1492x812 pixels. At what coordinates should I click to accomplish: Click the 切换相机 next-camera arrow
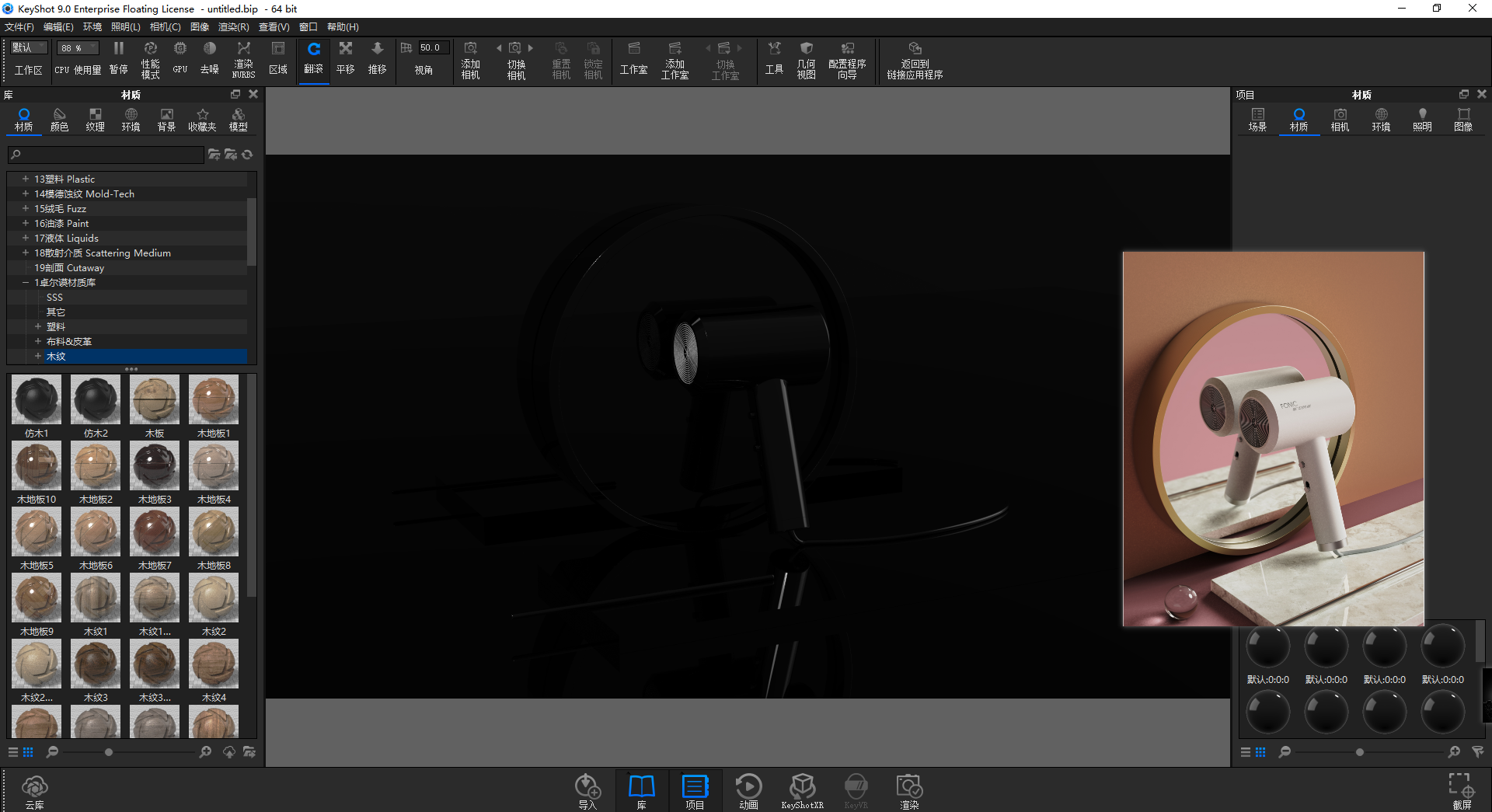(x=531, y=48)
